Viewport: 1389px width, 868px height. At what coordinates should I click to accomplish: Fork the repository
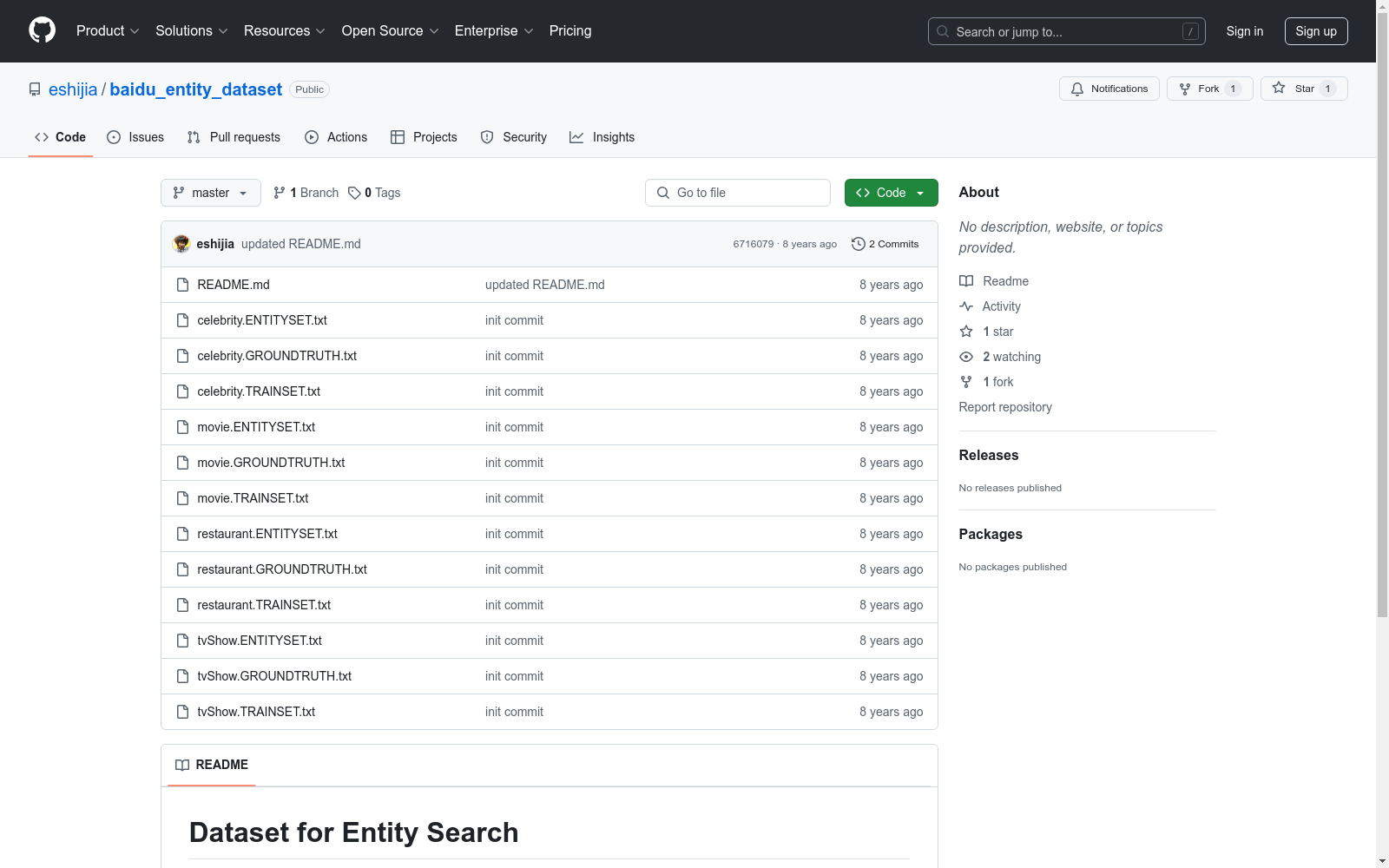[1210, 89]
